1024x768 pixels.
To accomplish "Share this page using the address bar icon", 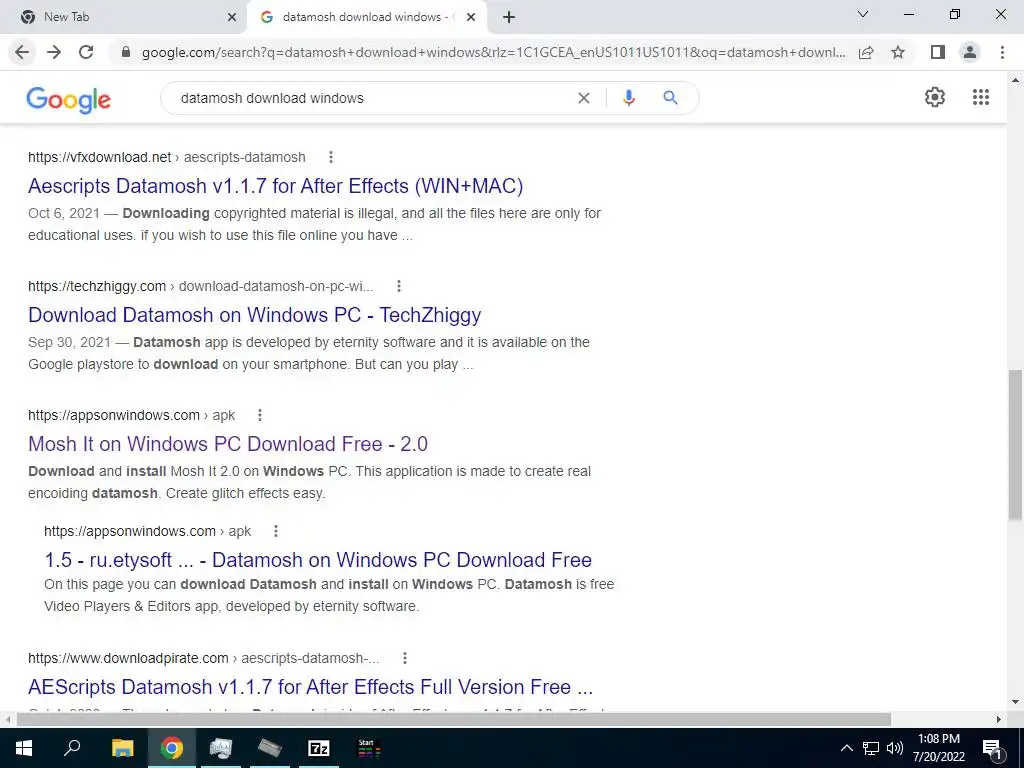I will 866,52.
